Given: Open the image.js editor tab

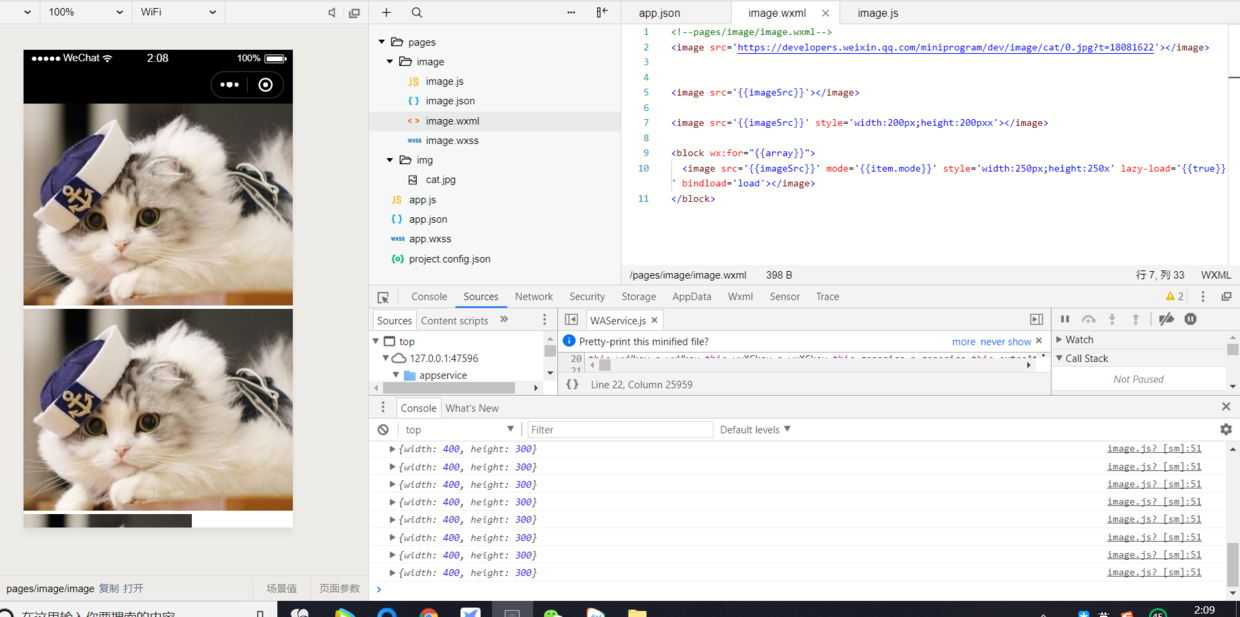Looking at the screenshot, I should [877, 13].
